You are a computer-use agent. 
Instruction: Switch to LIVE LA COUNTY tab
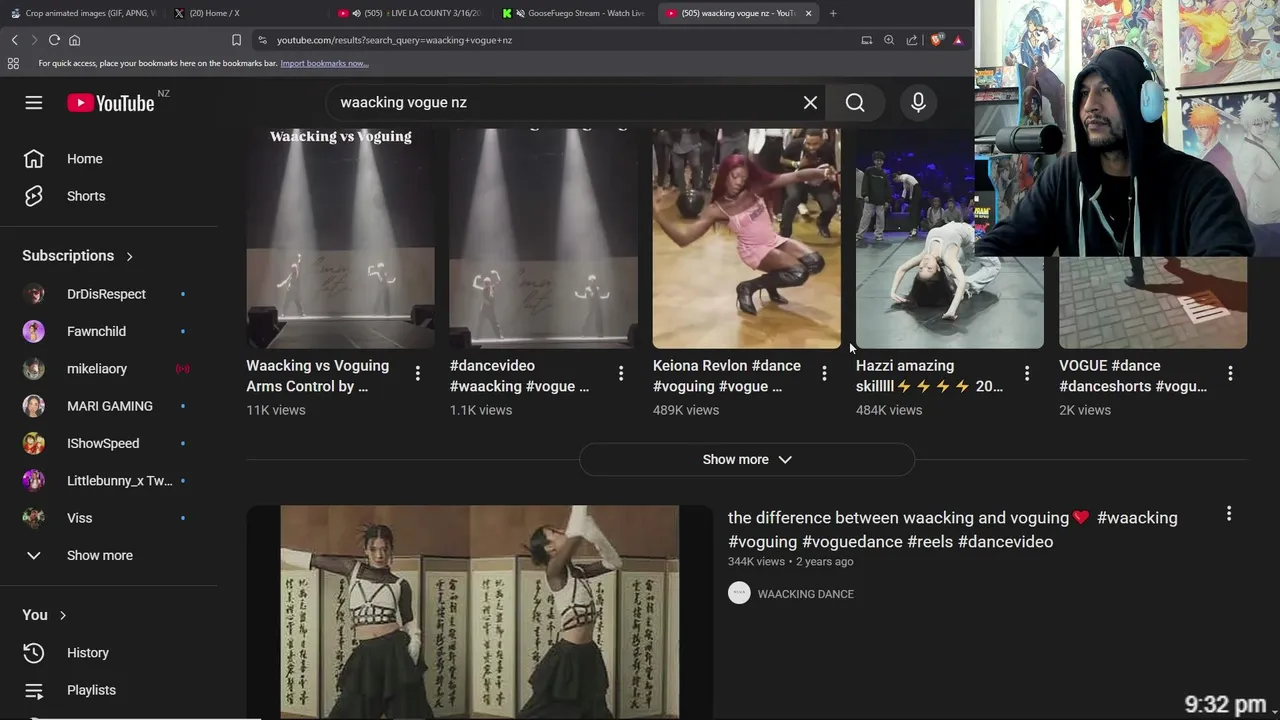411,13
